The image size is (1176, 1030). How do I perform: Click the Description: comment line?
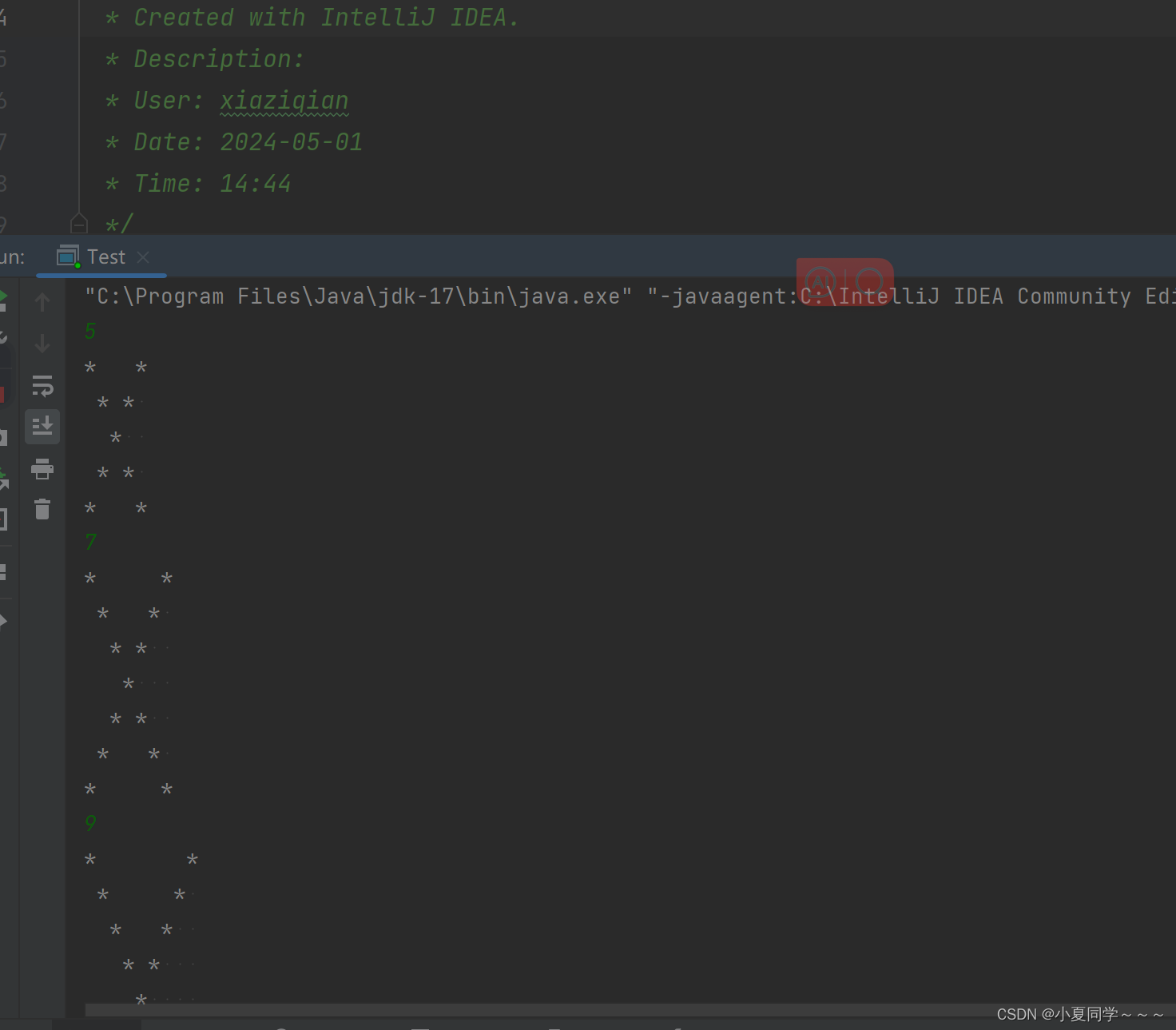click(205, 59)
